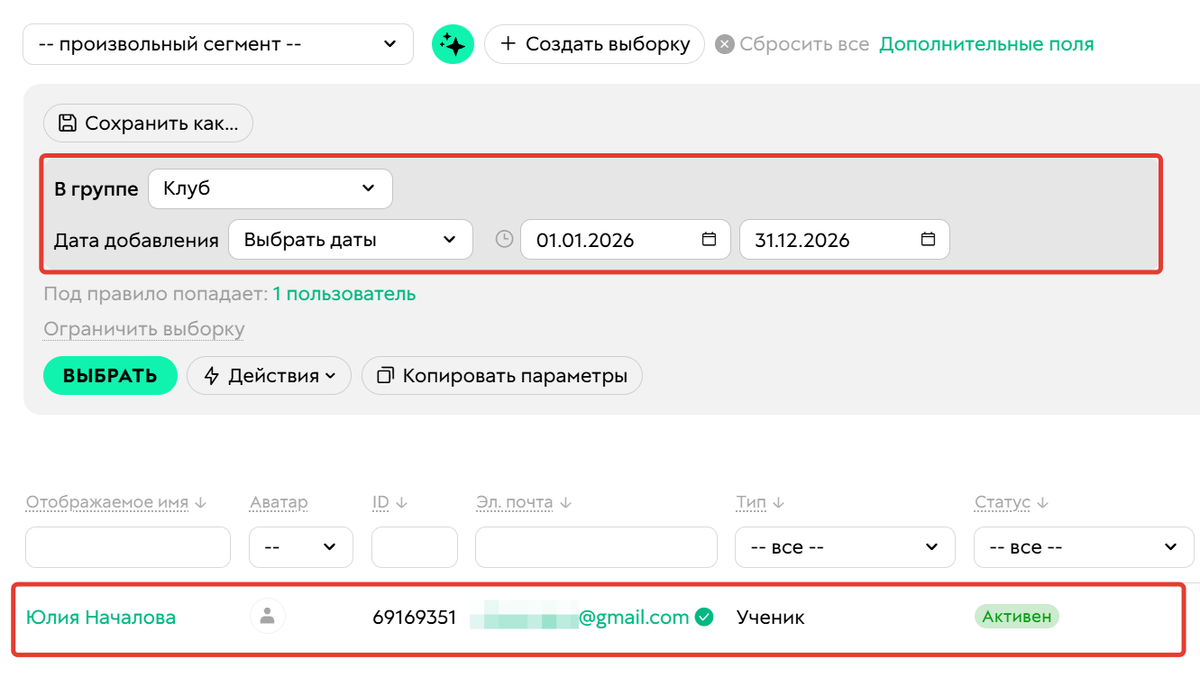
Task: Open calendar icon for start date 01.01.2026
Action: pos(708,239)
